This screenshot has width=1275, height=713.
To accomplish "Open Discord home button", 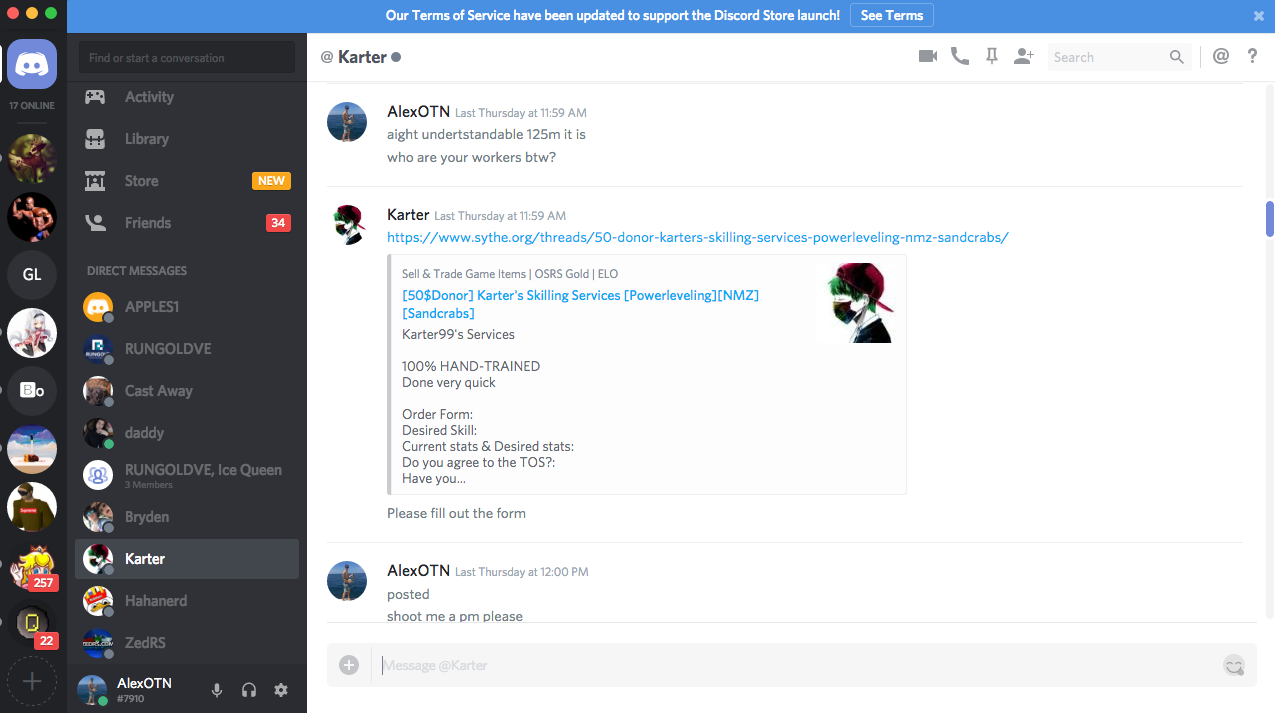I will click(x=32, y=65).
